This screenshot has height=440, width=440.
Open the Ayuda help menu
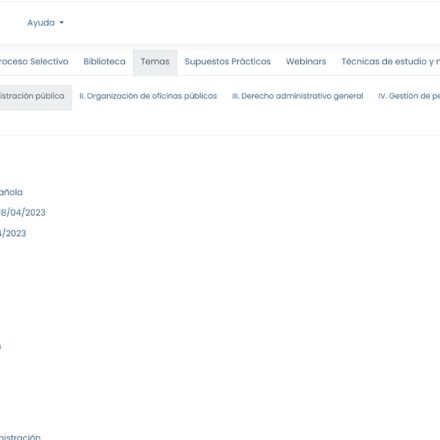pyautogui.click(x=45, y=23)
